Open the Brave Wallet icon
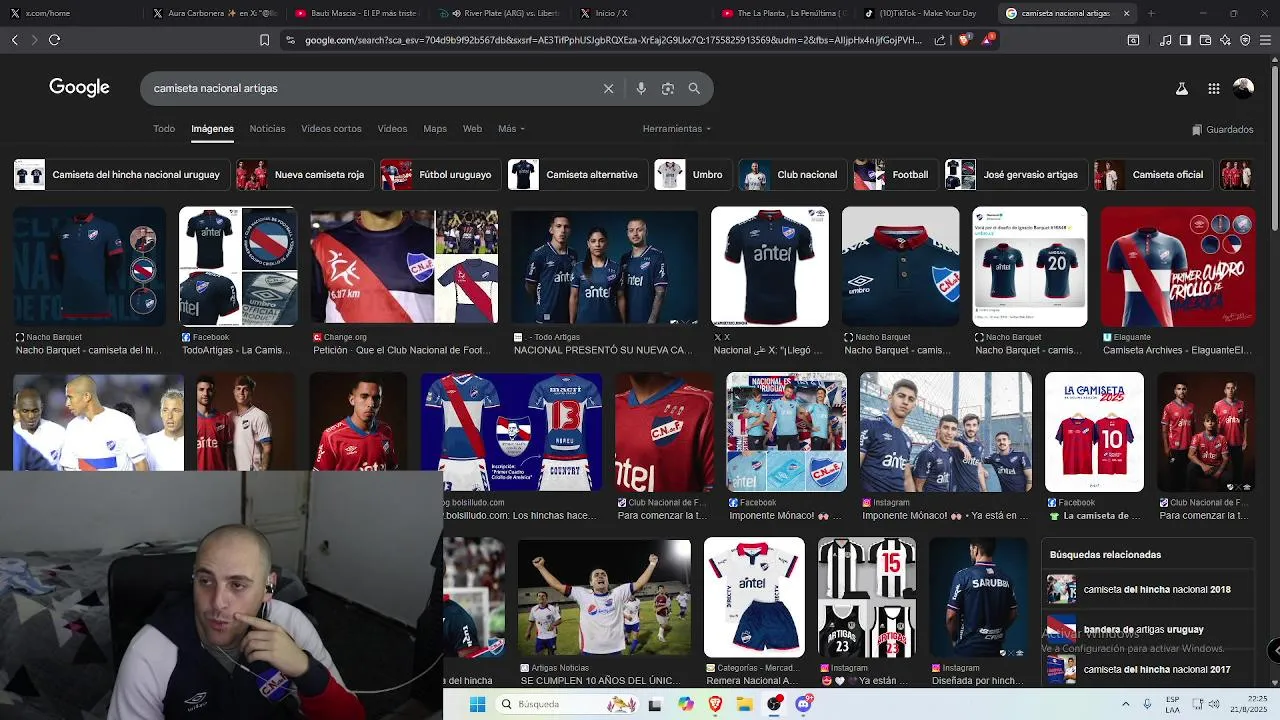Screen dimensions: 1280x720 click(1205, 40)
